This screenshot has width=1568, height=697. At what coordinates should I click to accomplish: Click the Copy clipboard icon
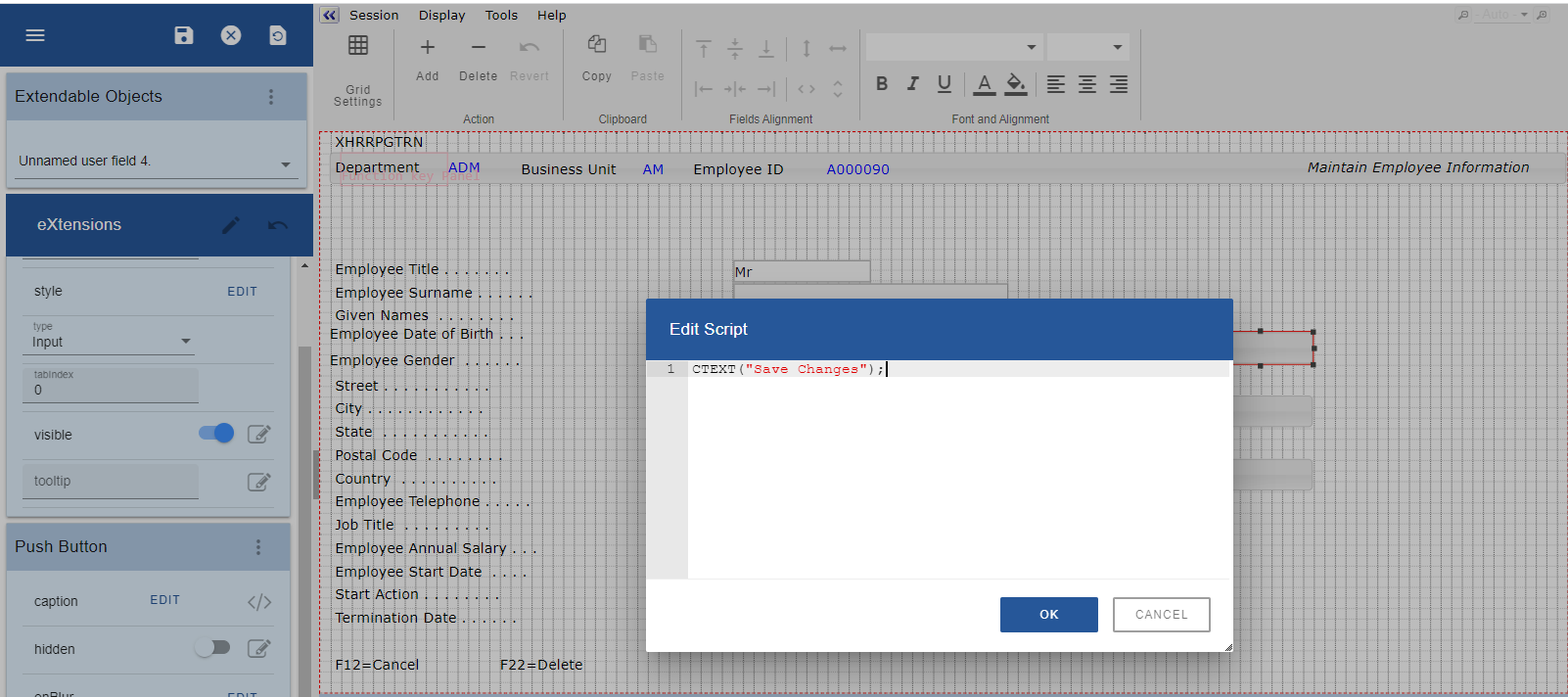(596, 45)
